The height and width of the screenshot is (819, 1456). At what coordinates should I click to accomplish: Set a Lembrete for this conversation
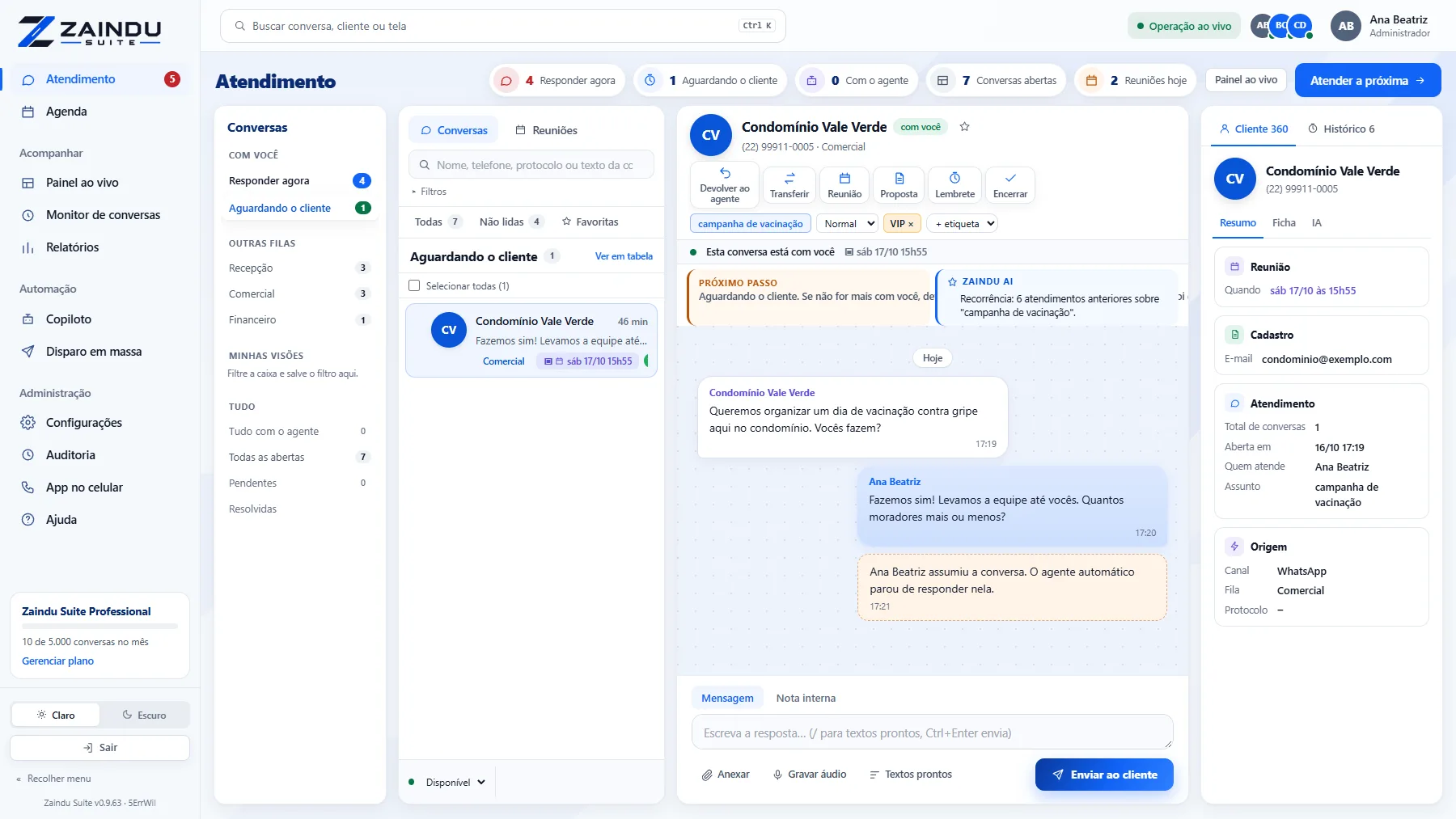click(x=954, y=184)
